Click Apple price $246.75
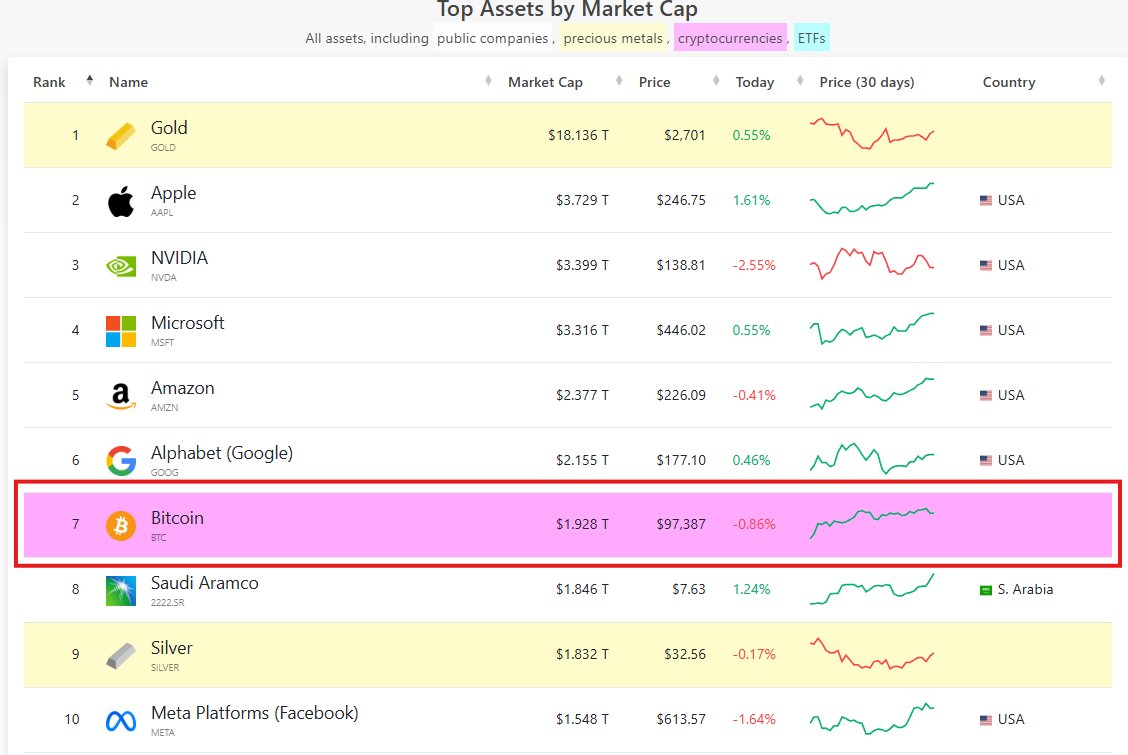1128x755 pixels. [681, 200]
